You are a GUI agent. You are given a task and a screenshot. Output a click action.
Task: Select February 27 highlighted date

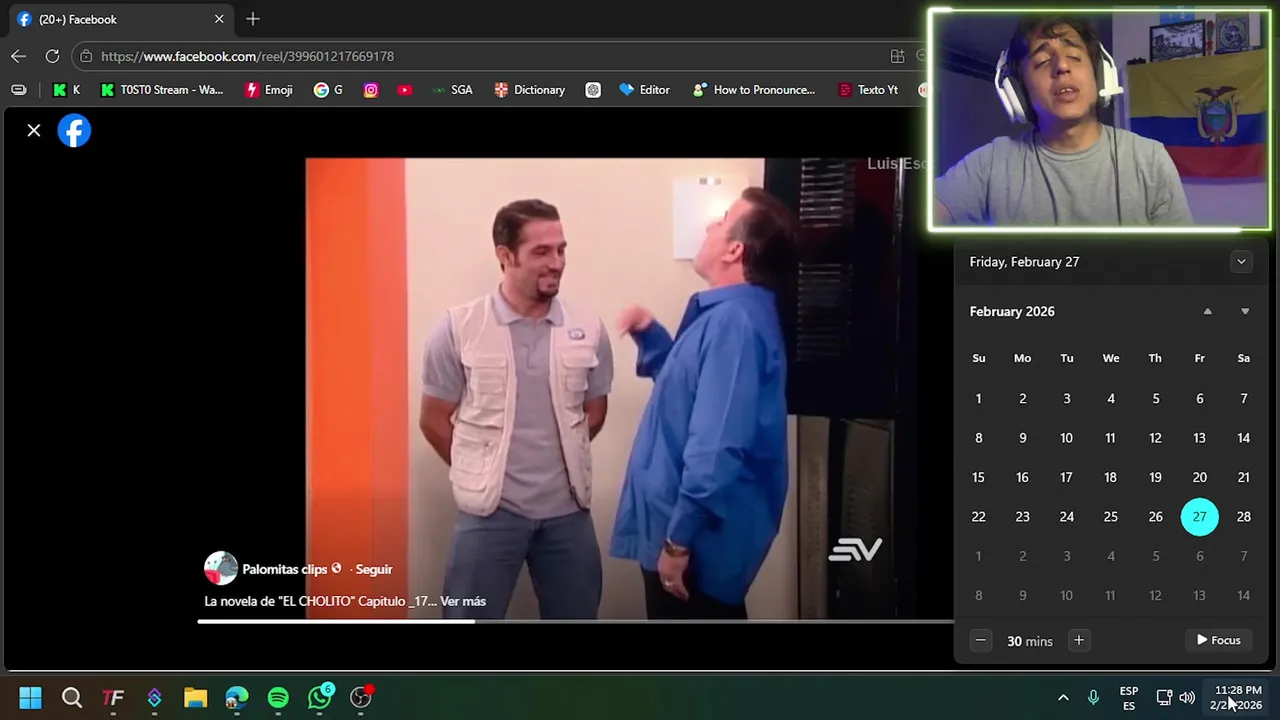click(x=1199, y=517)
